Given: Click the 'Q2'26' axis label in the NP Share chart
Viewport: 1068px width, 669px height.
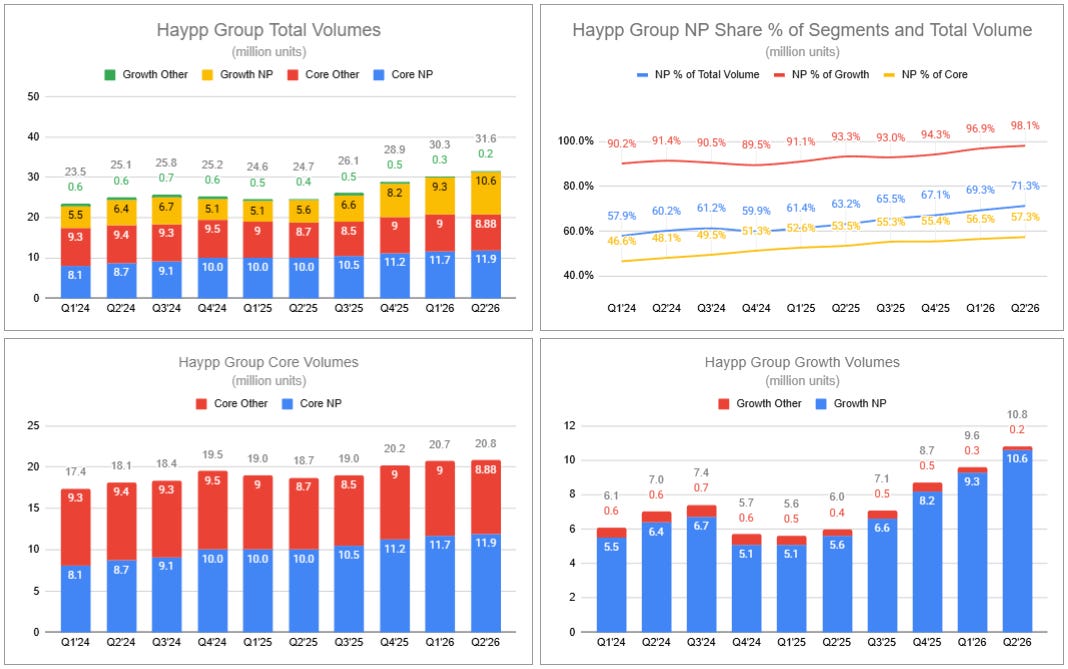Looking at the screenshot, I should click(1025, 309).
